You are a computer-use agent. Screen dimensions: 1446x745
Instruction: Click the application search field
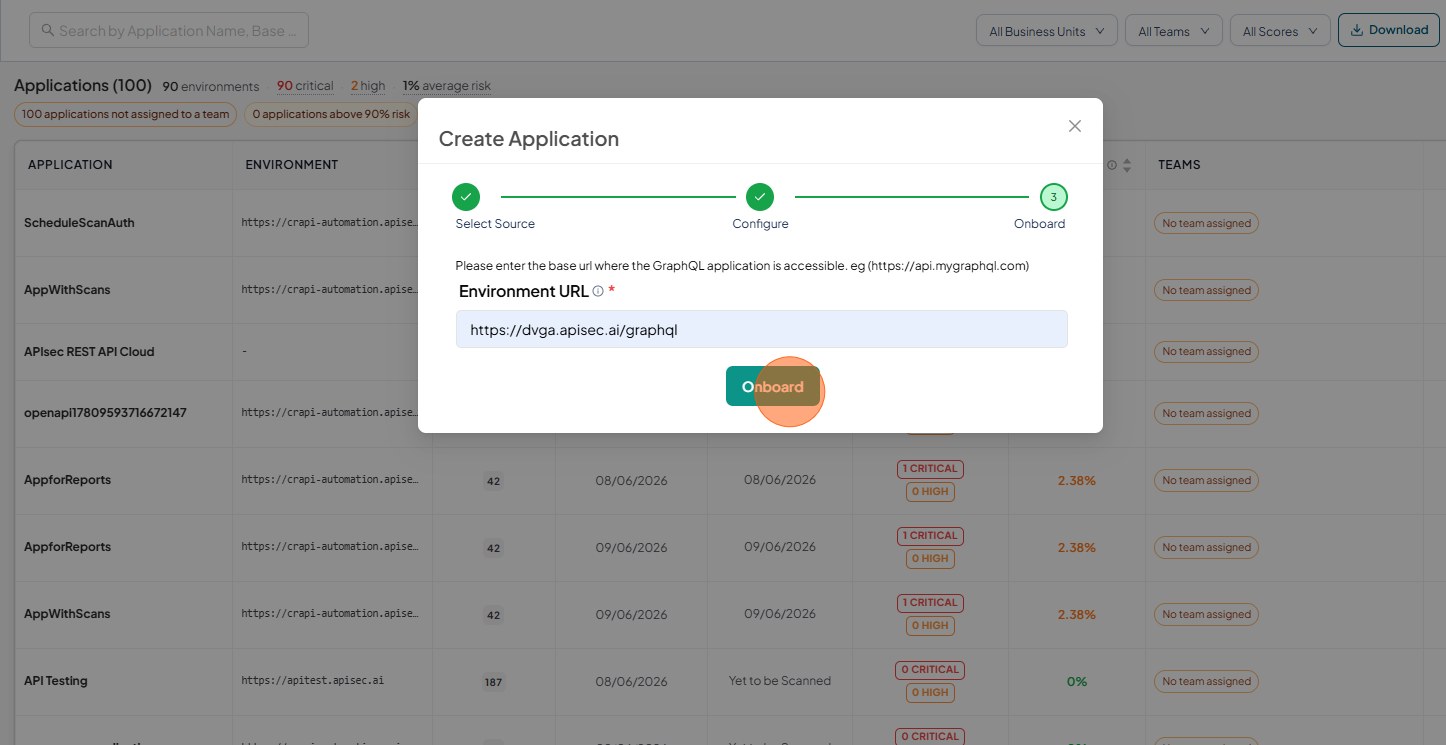169,30
